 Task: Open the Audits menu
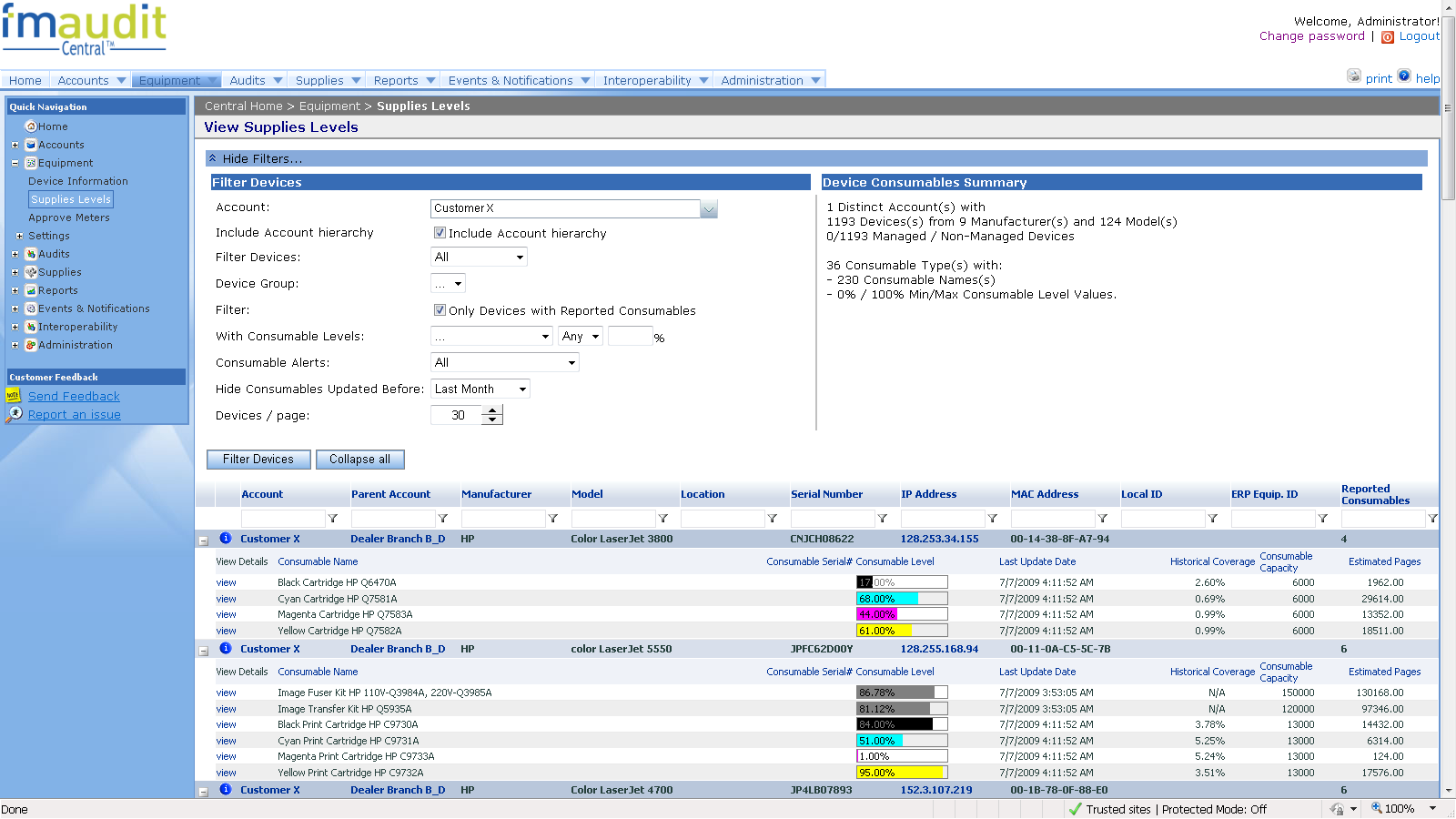pos(255,80)
